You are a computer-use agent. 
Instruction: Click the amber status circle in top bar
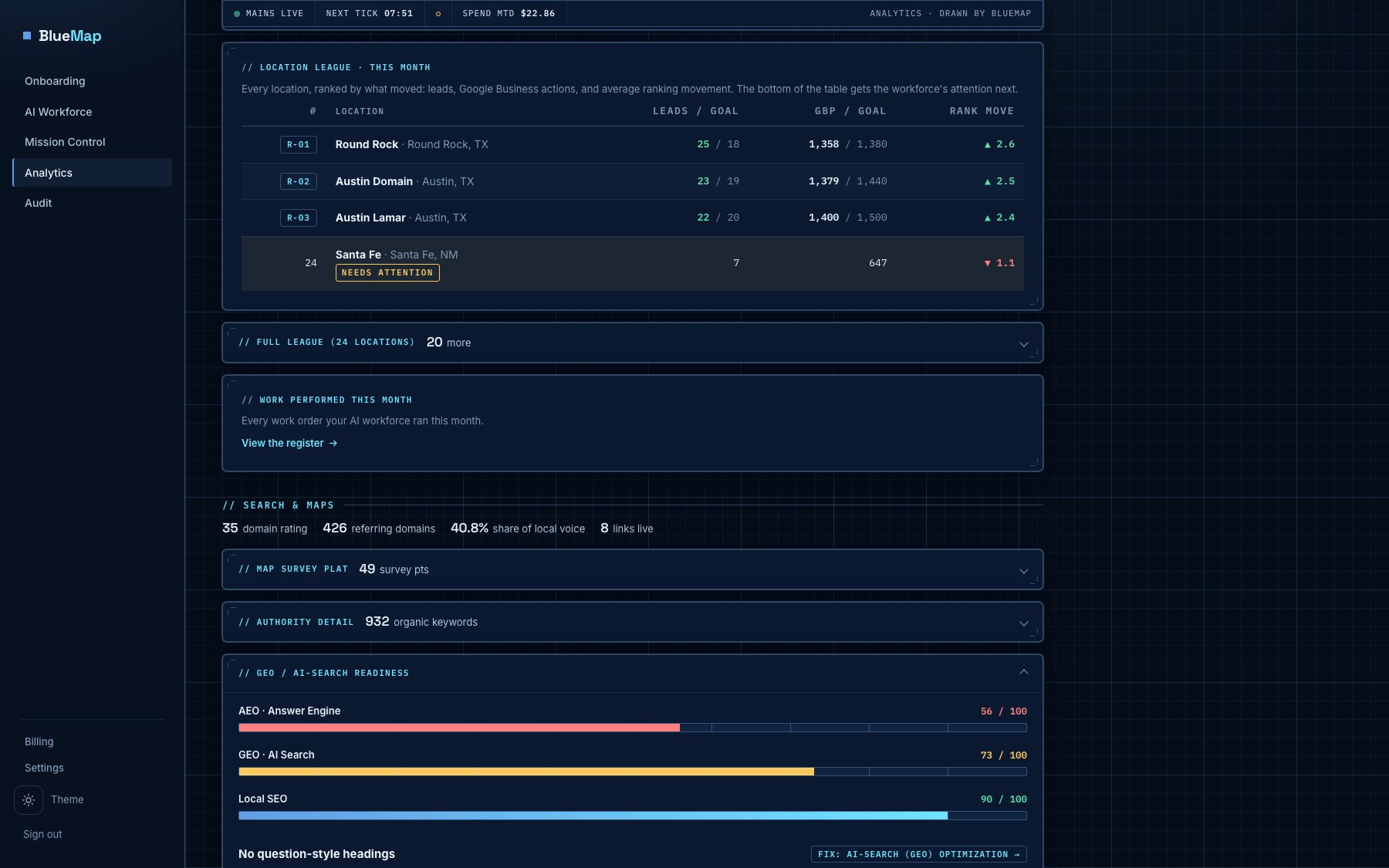pos(438,14)
